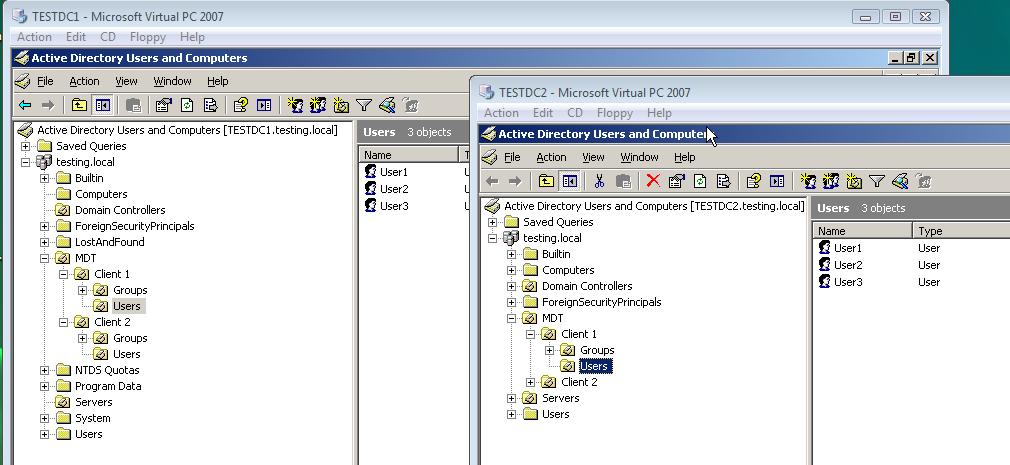Sort by Type column header in TESTDC2
The width and height of the screenshot is (1010, 465).
click(961, 231)
